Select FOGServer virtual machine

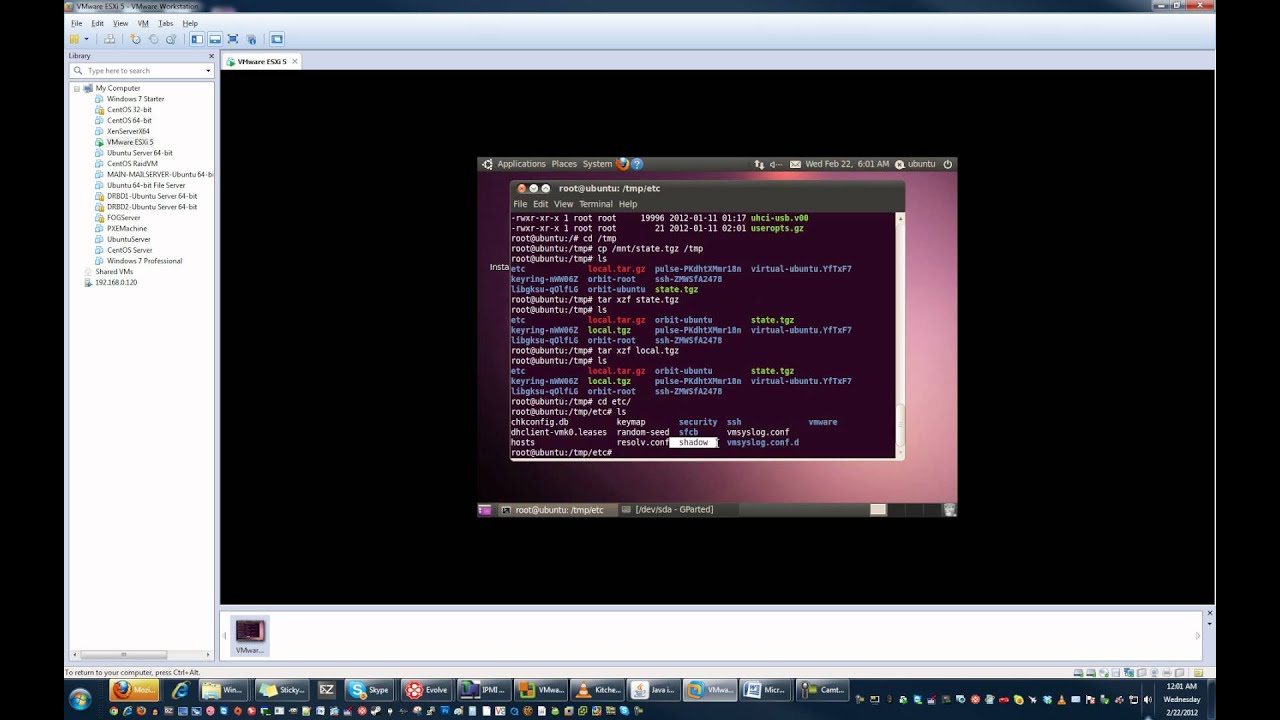[x=123, y=217]
